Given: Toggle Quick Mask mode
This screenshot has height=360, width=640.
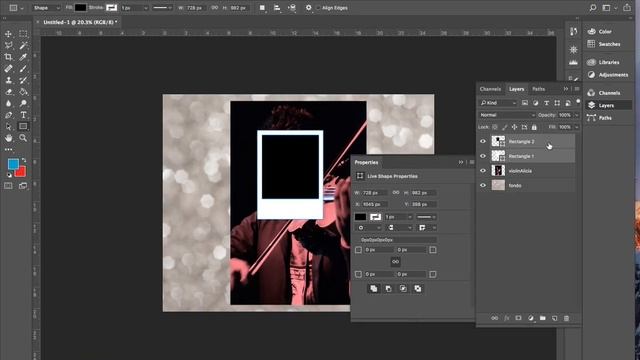Looking at the screenshot, I should click(x=8, y=186).
